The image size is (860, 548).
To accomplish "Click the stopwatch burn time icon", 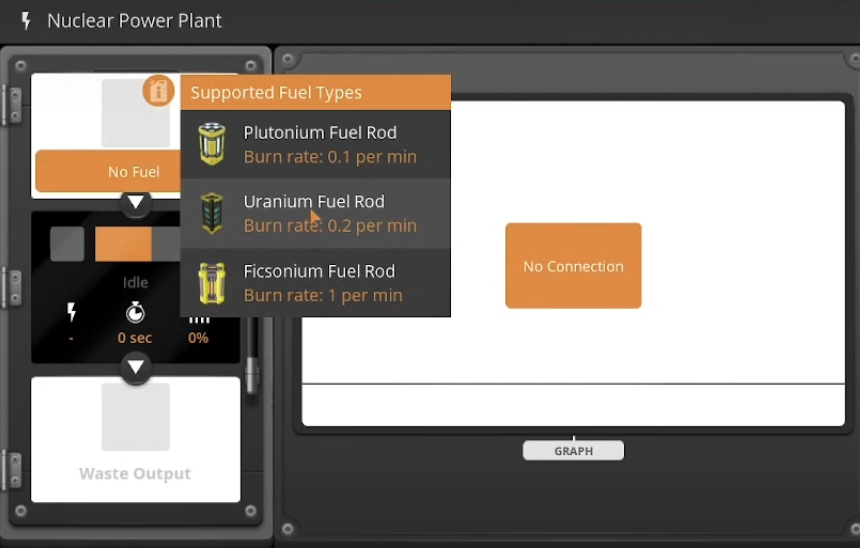I will pos(135,313).
